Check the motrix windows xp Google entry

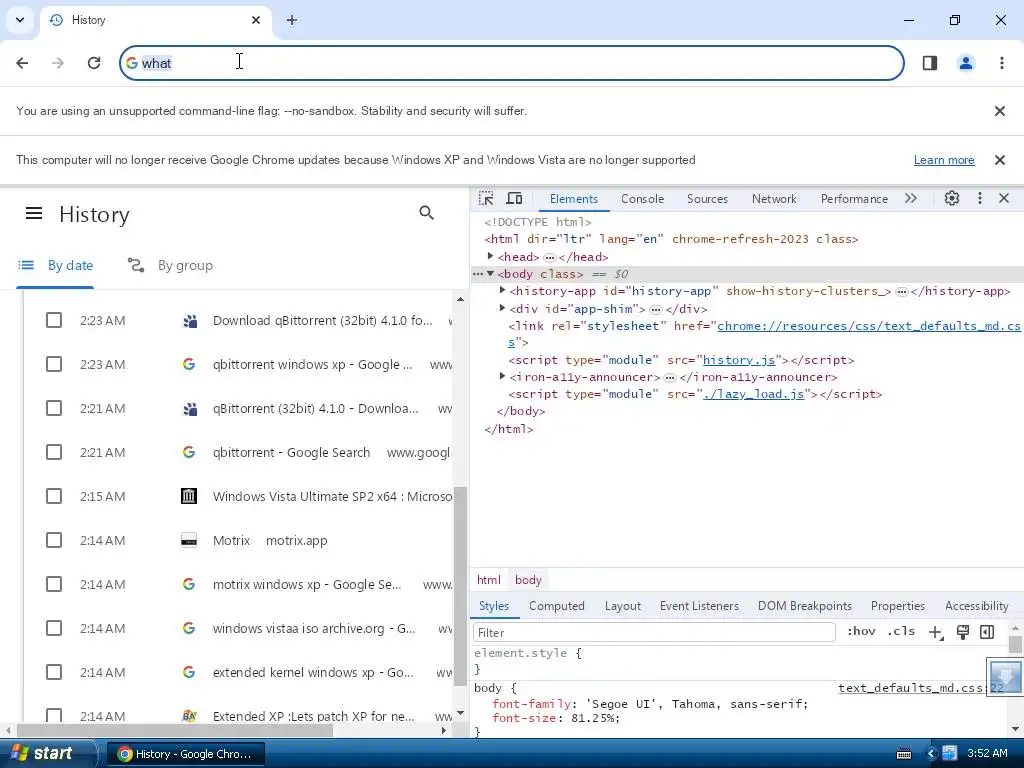54,584
